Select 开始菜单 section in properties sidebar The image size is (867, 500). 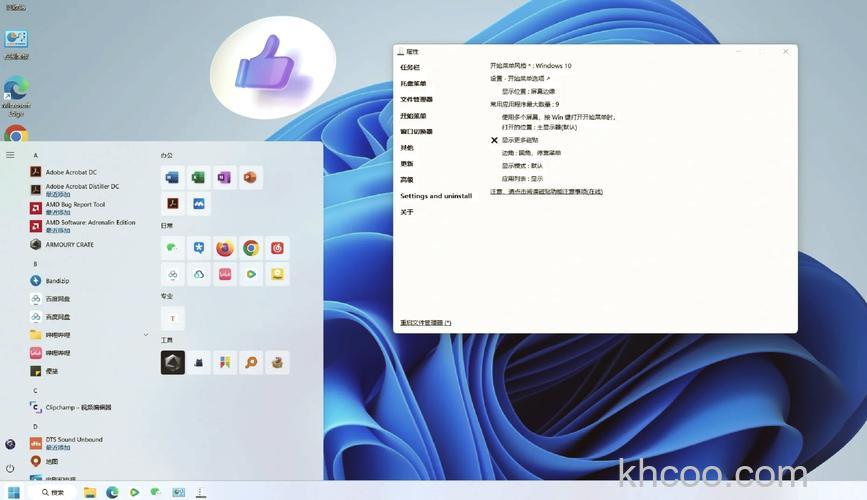(413, 116)
